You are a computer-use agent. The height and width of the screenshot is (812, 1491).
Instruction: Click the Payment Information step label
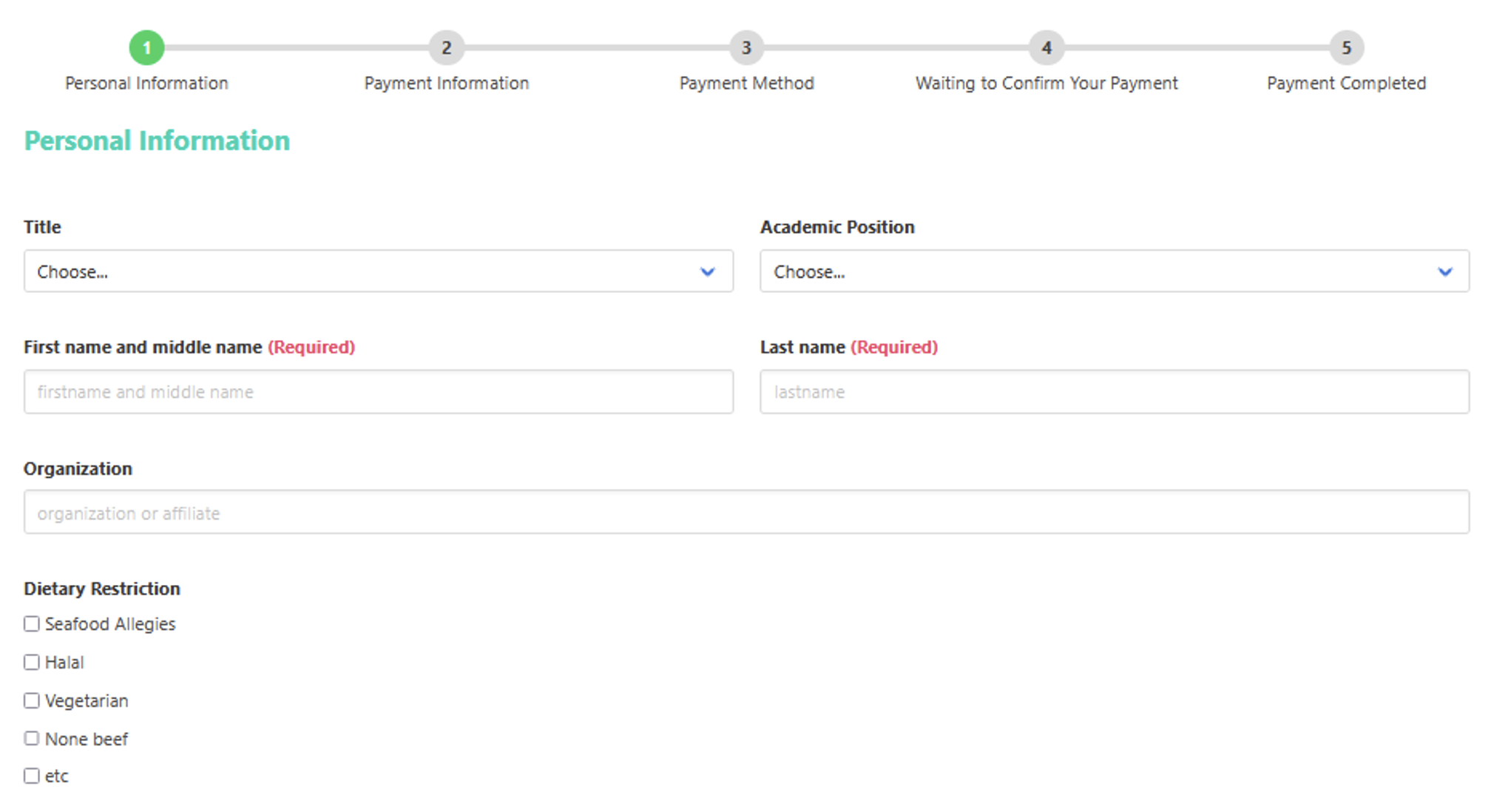pos(447,84)
